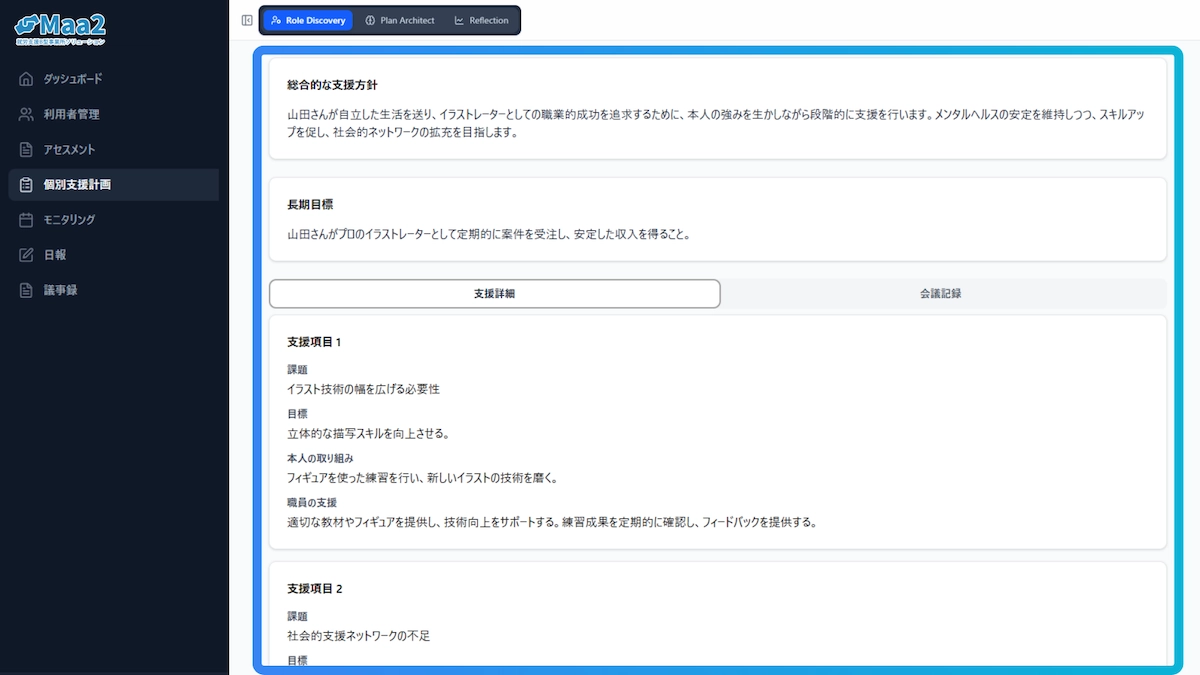Click the home icon next to ダッシュボード
The image size is (1200, 675).
coord(25,79)
